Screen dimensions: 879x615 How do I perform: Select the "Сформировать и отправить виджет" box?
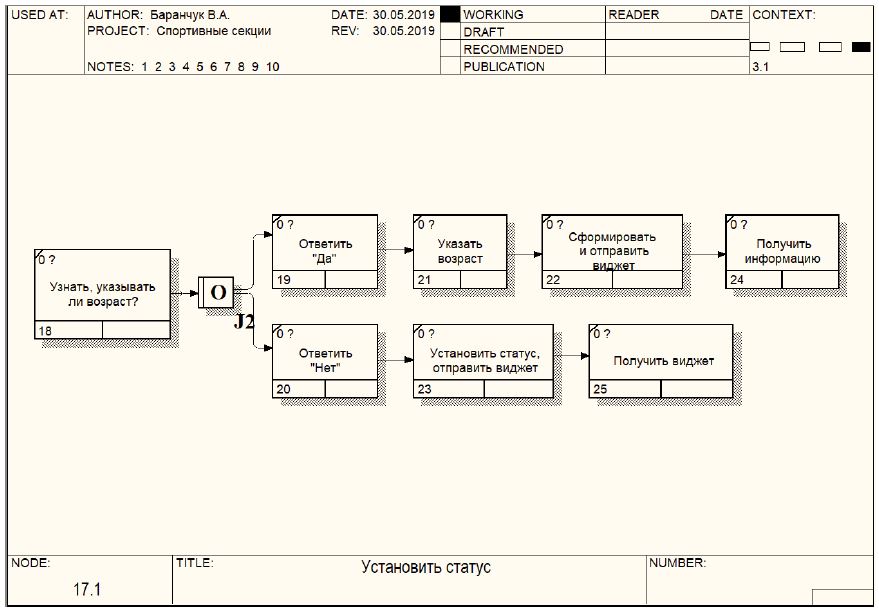[612, 251]
